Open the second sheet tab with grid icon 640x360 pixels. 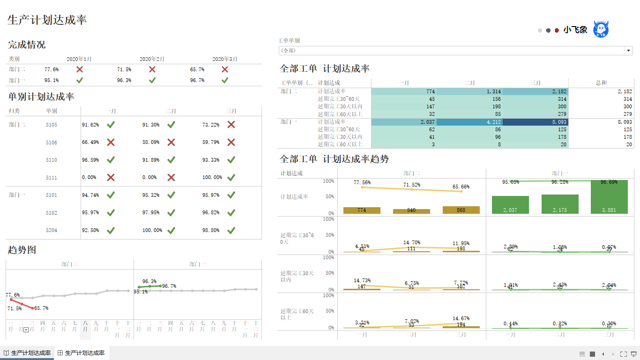pyautogui.click(x=81, y=353)
